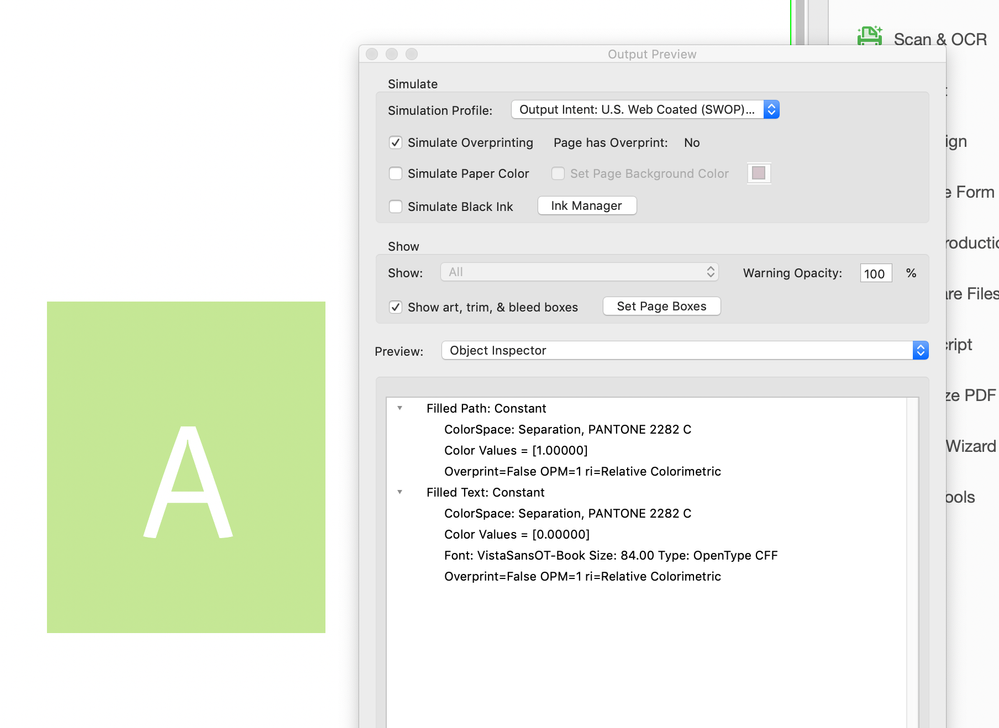Select "Page has Overprint:" label
Image resolution: width=999 pixels, height=728 pixels.
pos(610,143)
